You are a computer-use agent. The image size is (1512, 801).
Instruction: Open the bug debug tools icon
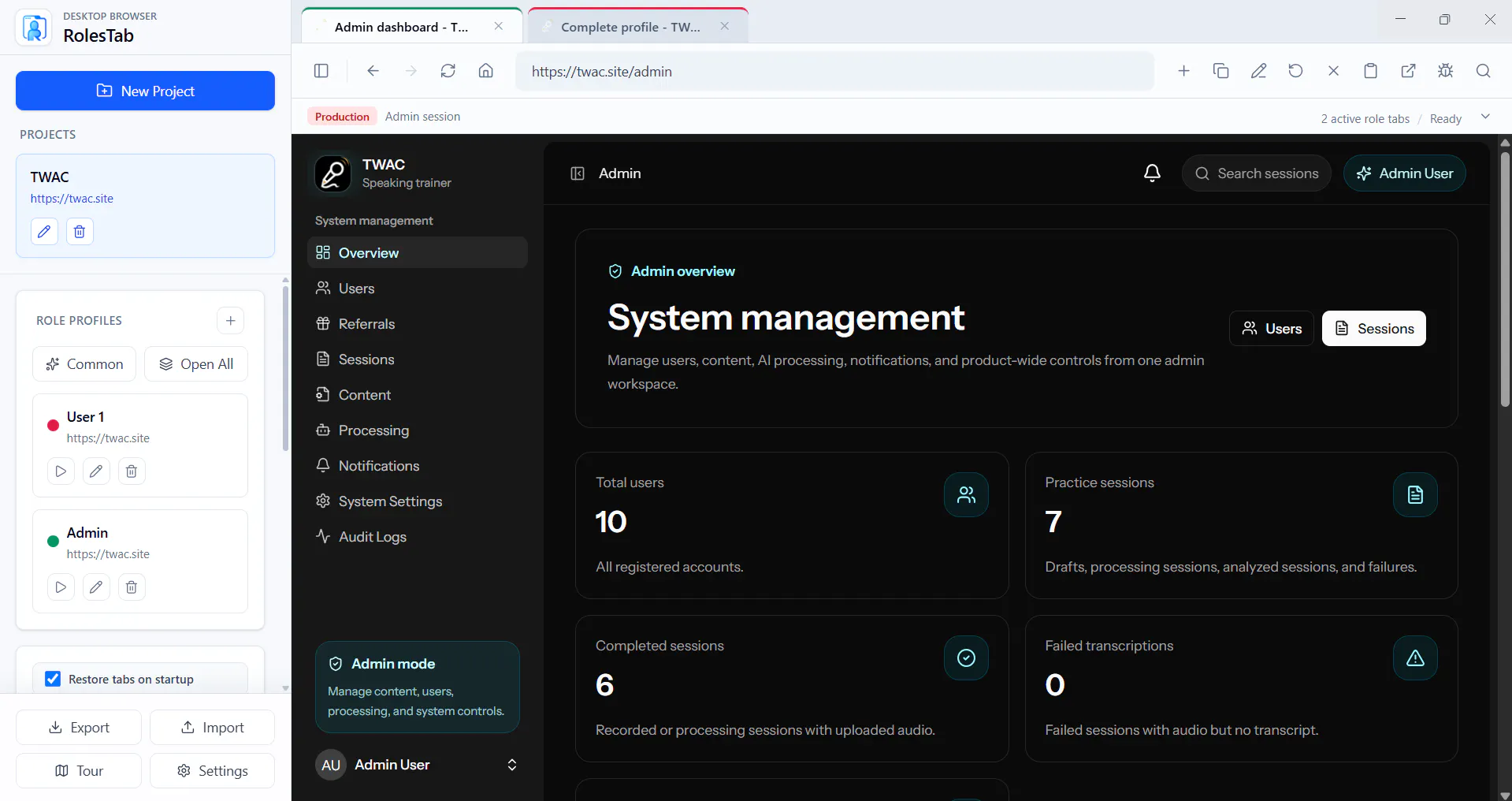pyautogui.click(x=1446, y=71)
